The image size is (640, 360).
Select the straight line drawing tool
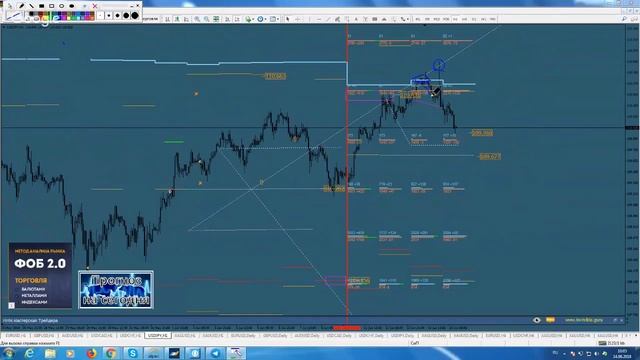pos(31,6)
